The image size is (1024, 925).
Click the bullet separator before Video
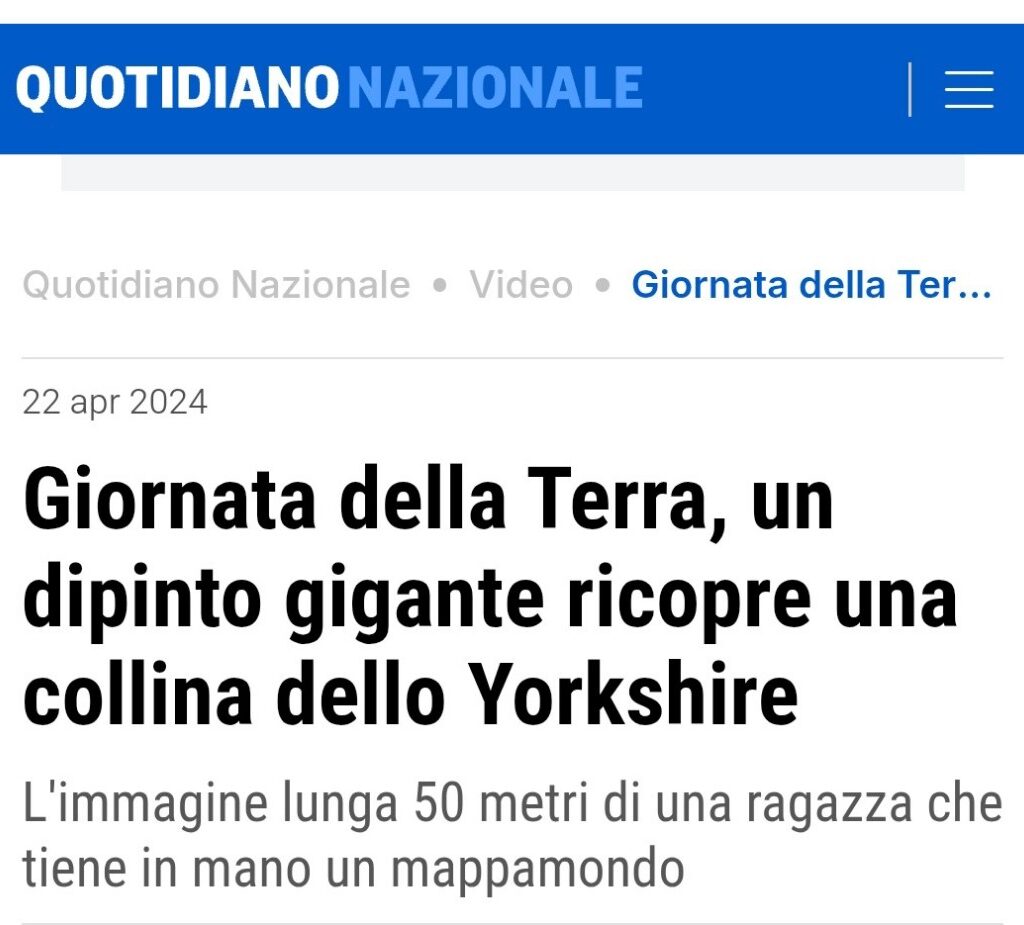coord(440,285)
